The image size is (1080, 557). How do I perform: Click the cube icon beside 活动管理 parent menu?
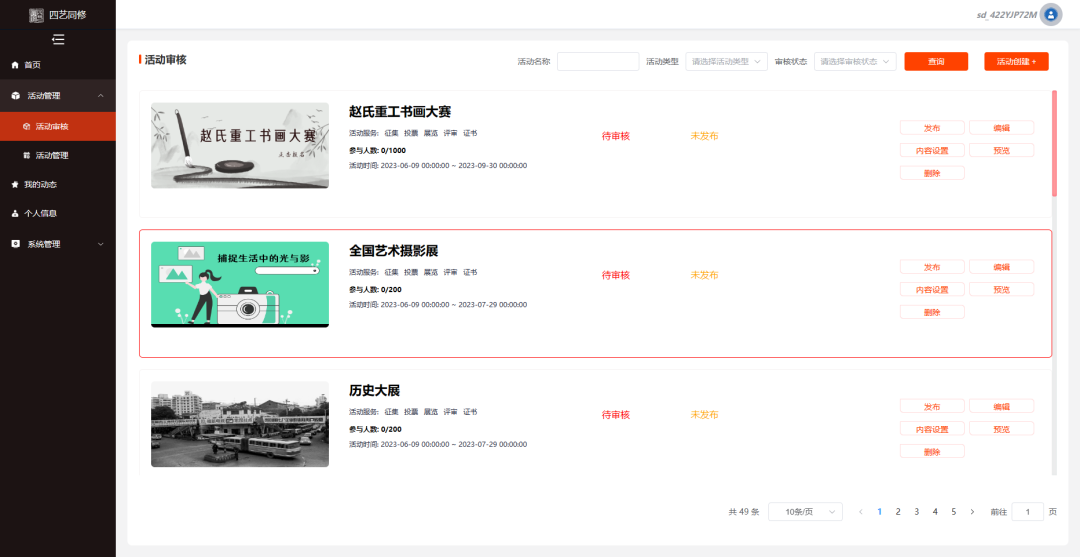click(x=16, y=96)
